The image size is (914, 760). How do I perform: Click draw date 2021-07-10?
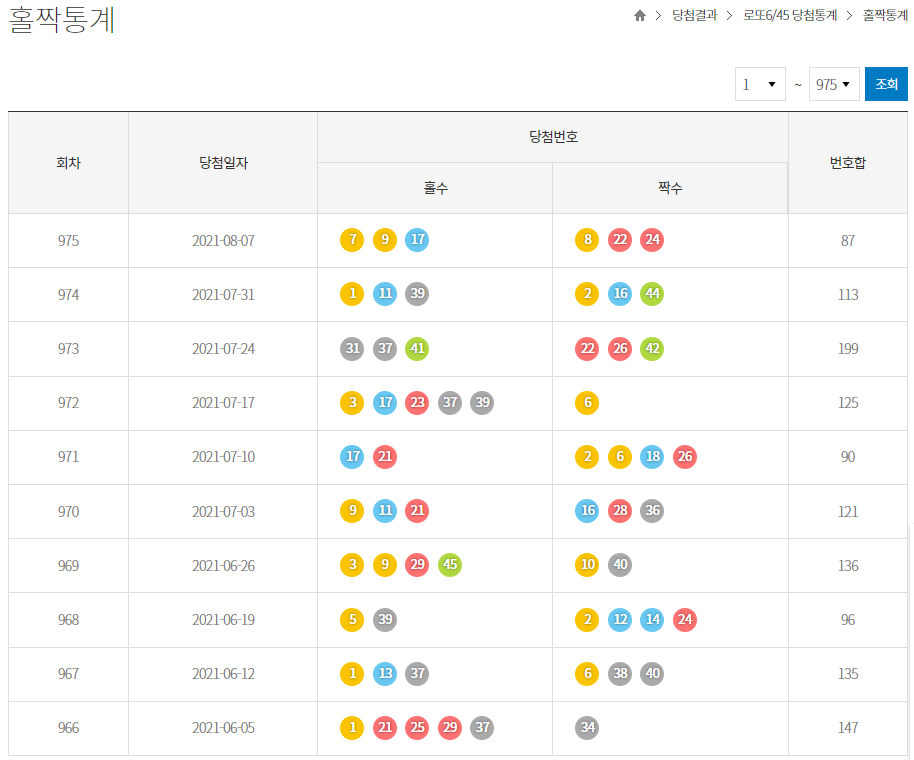coord(223,457)
